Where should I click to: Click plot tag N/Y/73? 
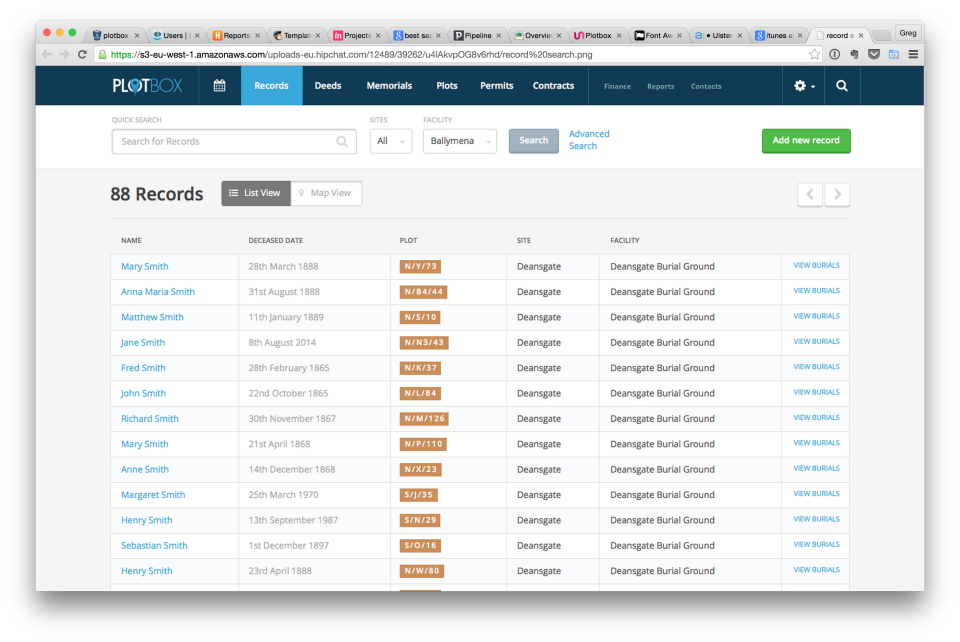coord(420,266)
